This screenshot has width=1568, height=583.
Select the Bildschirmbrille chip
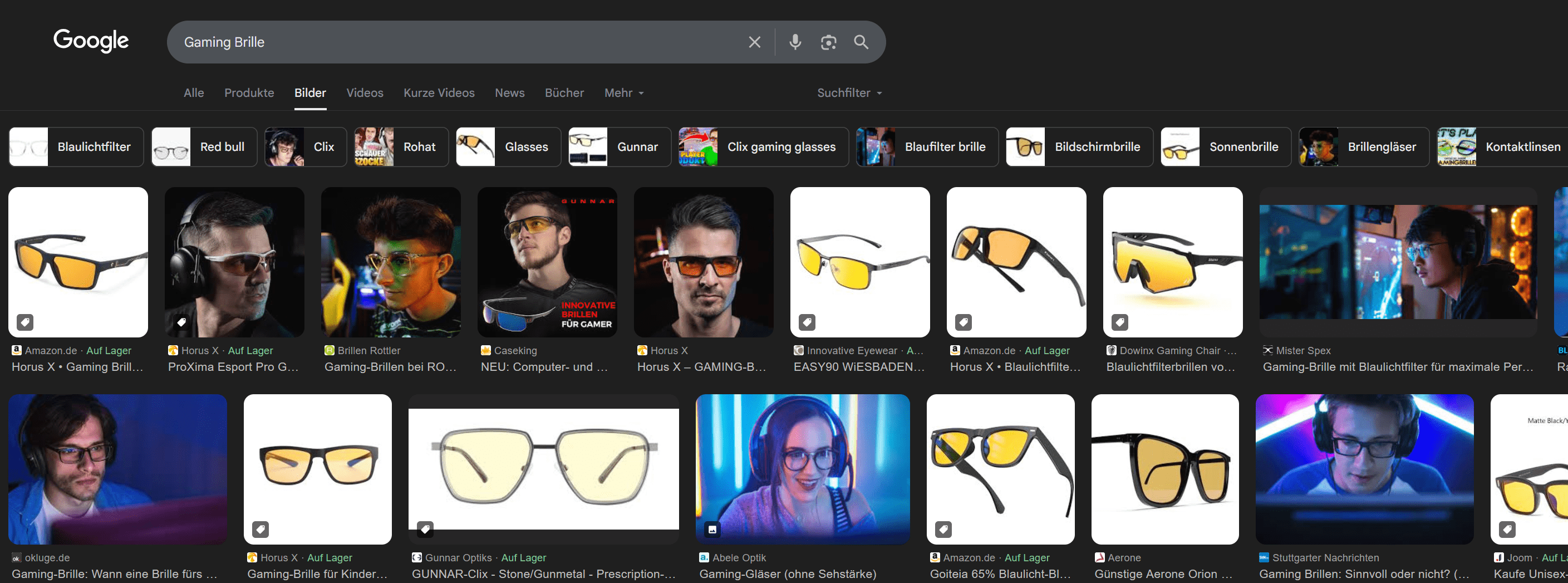[1079, 147]
